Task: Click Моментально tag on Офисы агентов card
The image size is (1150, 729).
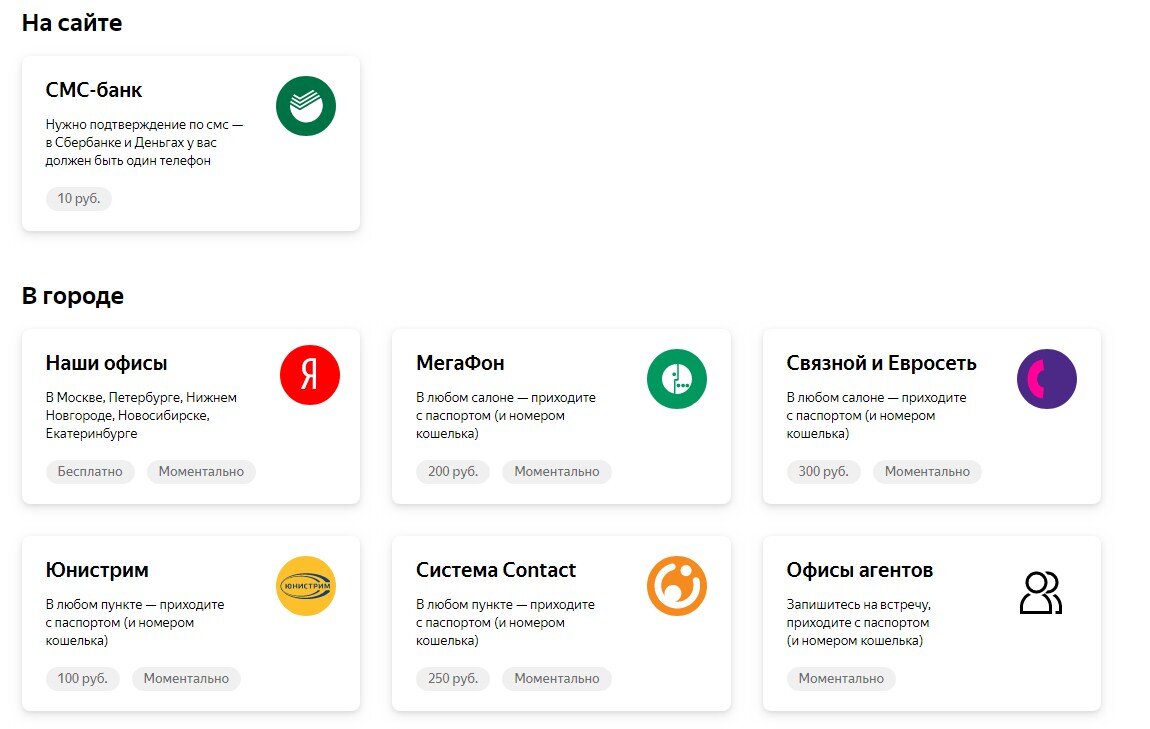Action: [841, 678]
